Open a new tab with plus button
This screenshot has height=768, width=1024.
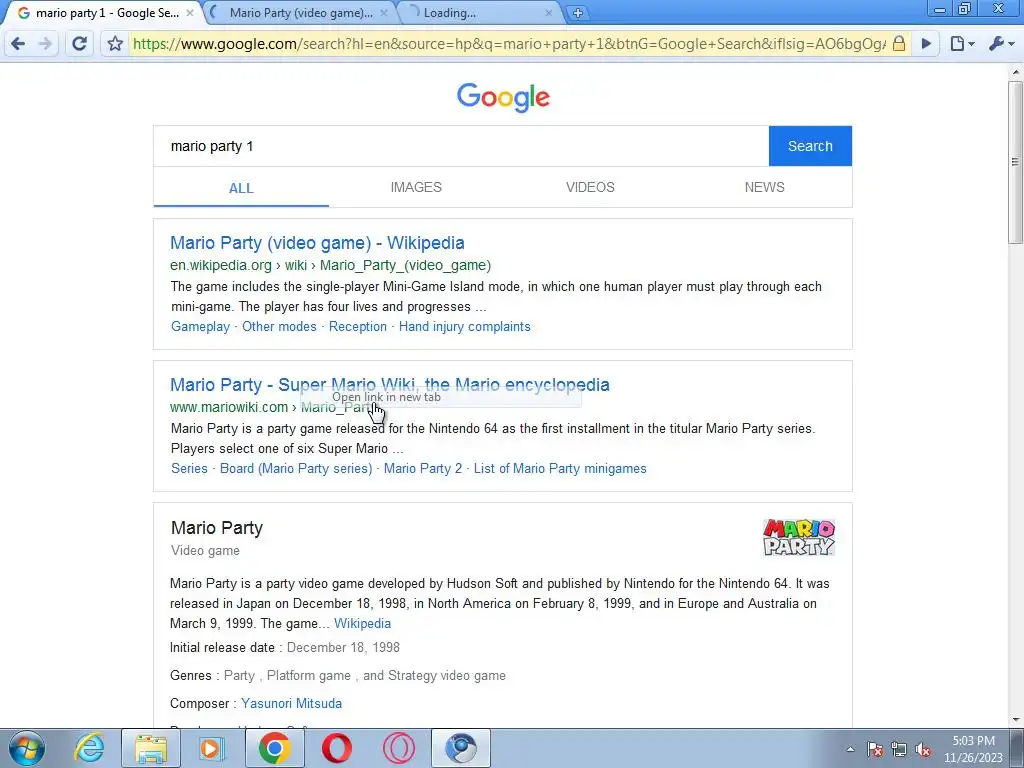click(x=577, y=12)
